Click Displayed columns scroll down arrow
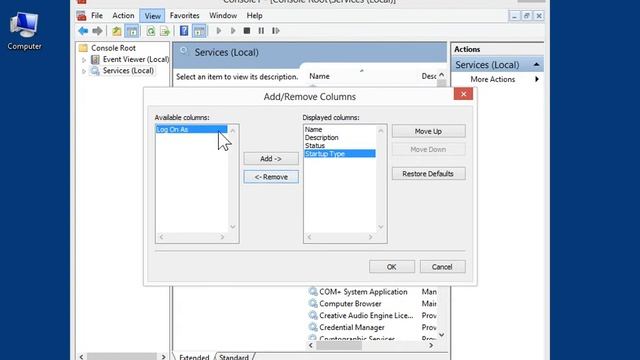The height and width of the screenshot is (360, 640). point(381,227)
